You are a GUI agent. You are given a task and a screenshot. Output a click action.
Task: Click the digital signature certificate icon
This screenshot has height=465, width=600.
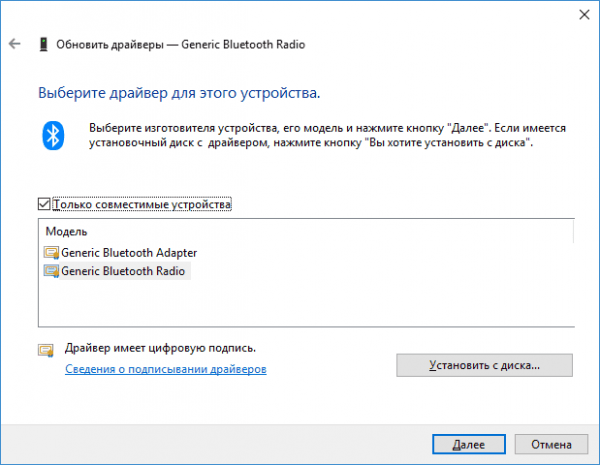(x=46, y=350)
